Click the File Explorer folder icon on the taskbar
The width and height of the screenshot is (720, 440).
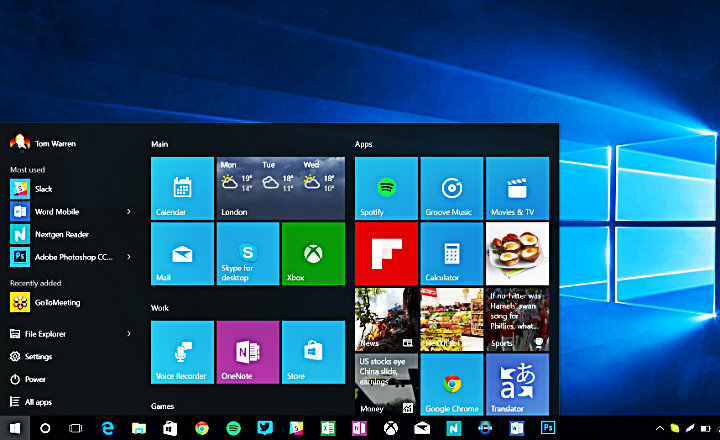click(139, 428)
